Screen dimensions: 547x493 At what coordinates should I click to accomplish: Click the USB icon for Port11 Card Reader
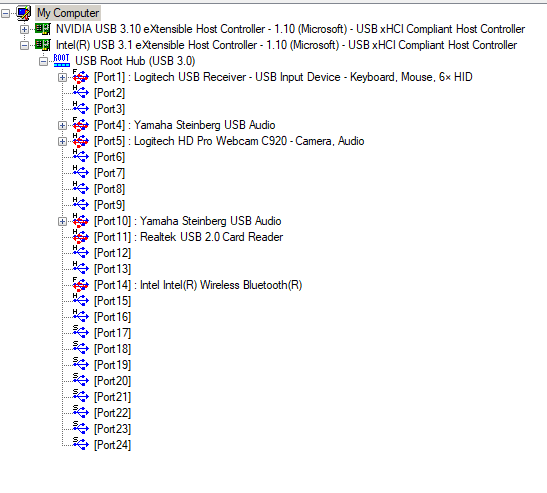(x=81, y=237)
